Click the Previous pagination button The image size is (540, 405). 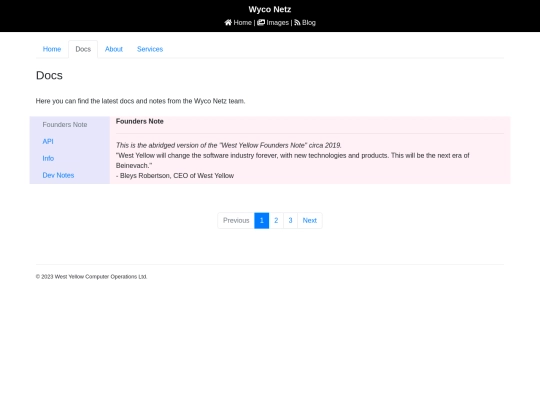point(236,220)
